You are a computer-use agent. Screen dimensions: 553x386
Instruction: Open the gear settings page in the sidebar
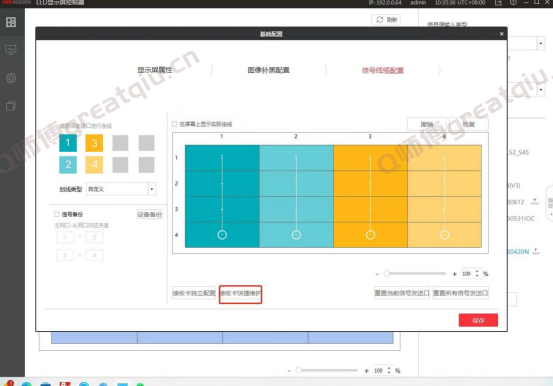point(11,78)
